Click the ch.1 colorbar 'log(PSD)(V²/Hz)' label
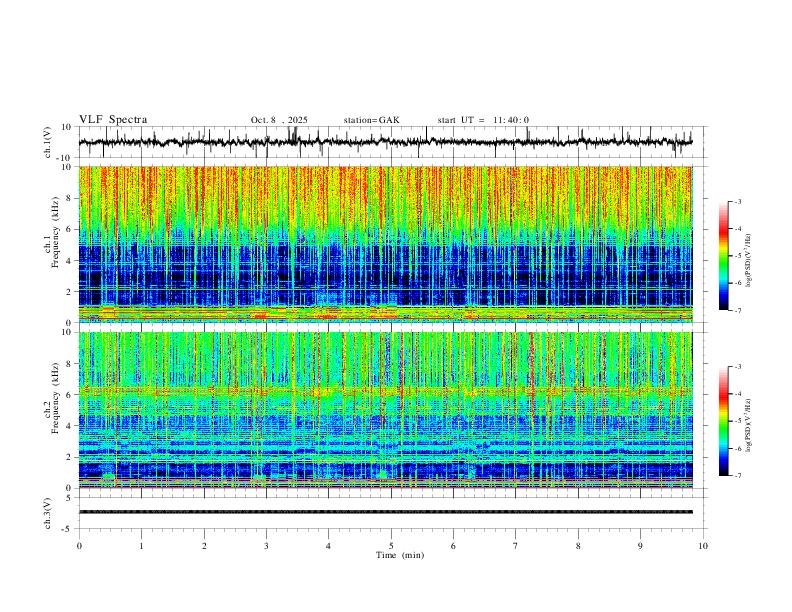 (x=748, y=260)
